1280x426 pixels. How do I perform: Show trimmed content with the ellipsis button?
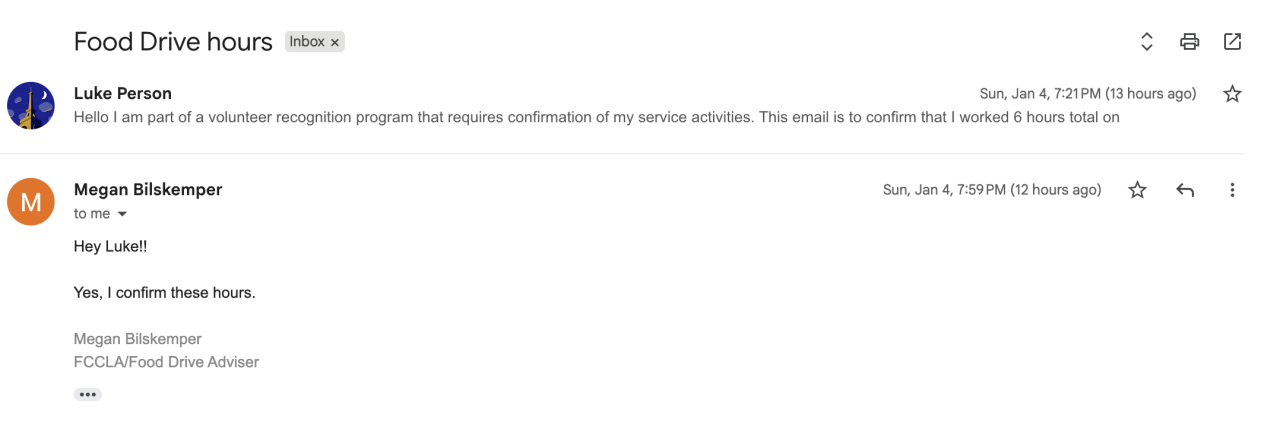88,395
